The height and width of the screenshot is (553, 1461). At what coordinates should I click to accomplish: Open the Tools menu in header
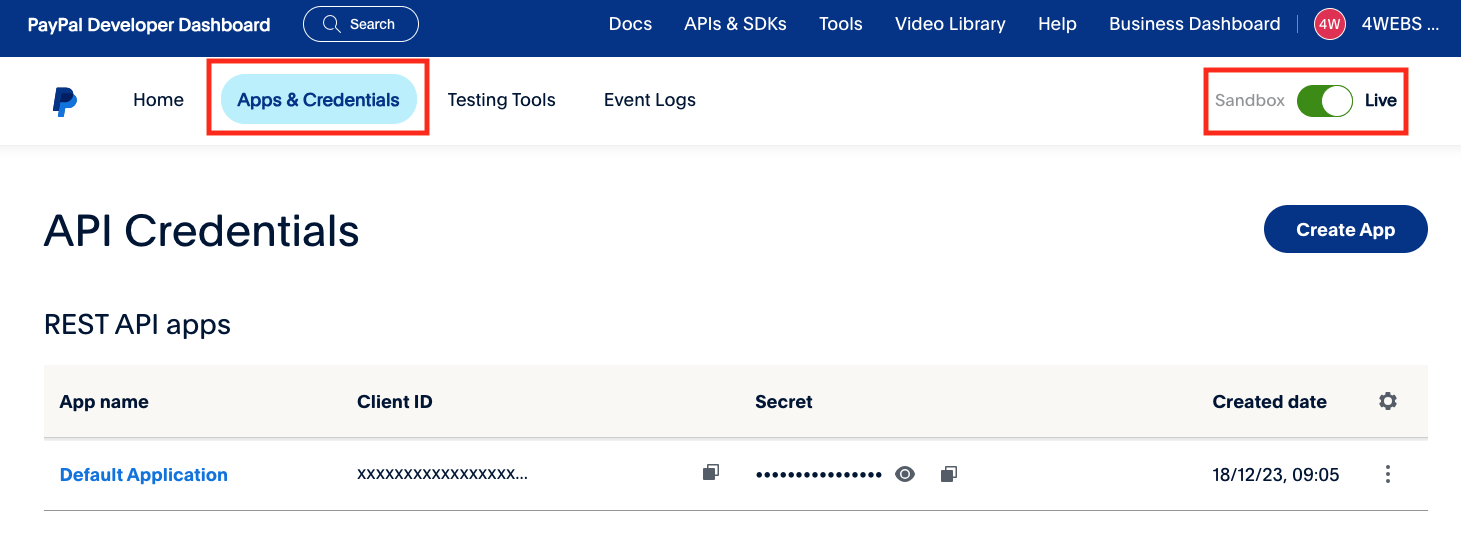point(840,24)
